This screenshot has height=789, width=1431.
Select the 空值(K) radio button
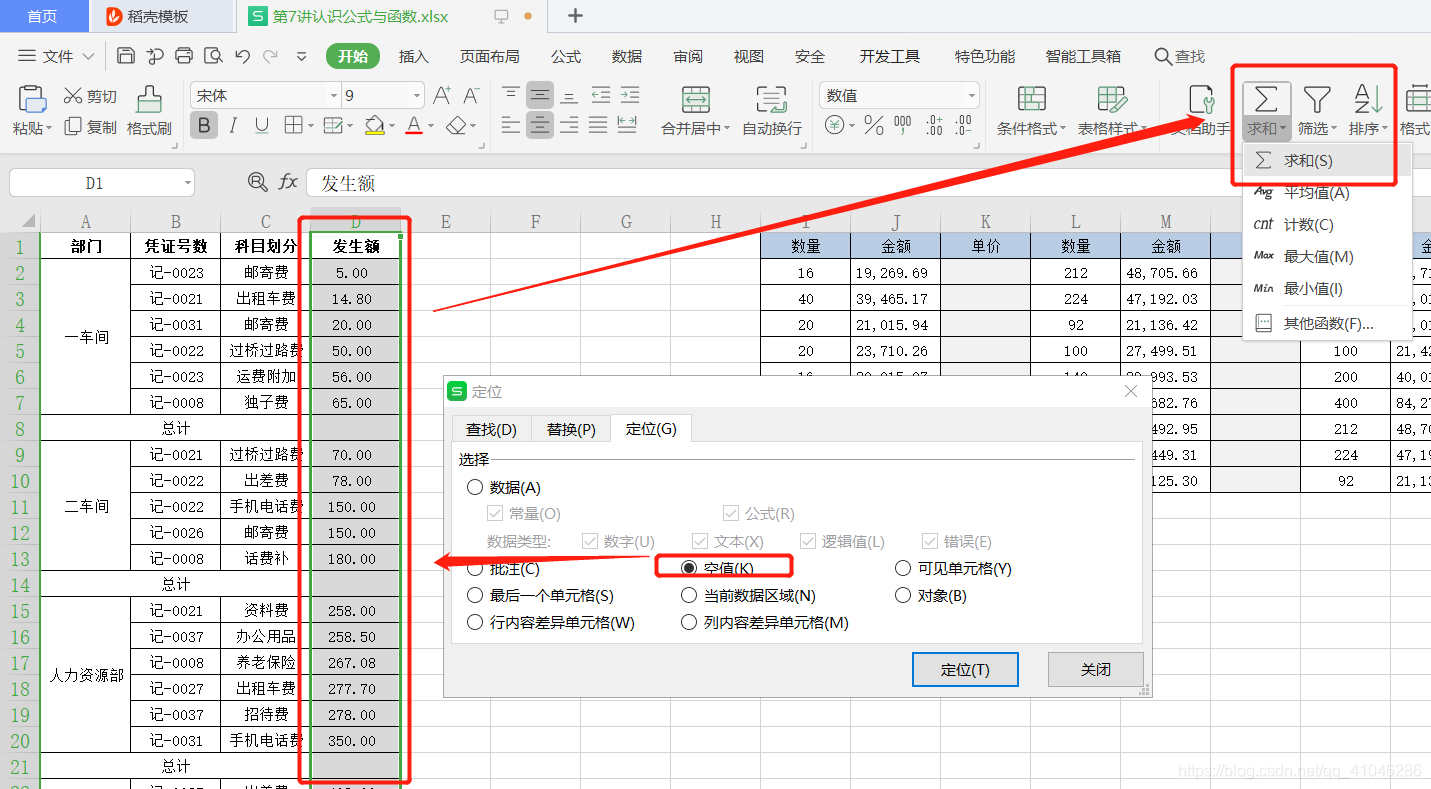pyautogui.click(x=688, y=568)
